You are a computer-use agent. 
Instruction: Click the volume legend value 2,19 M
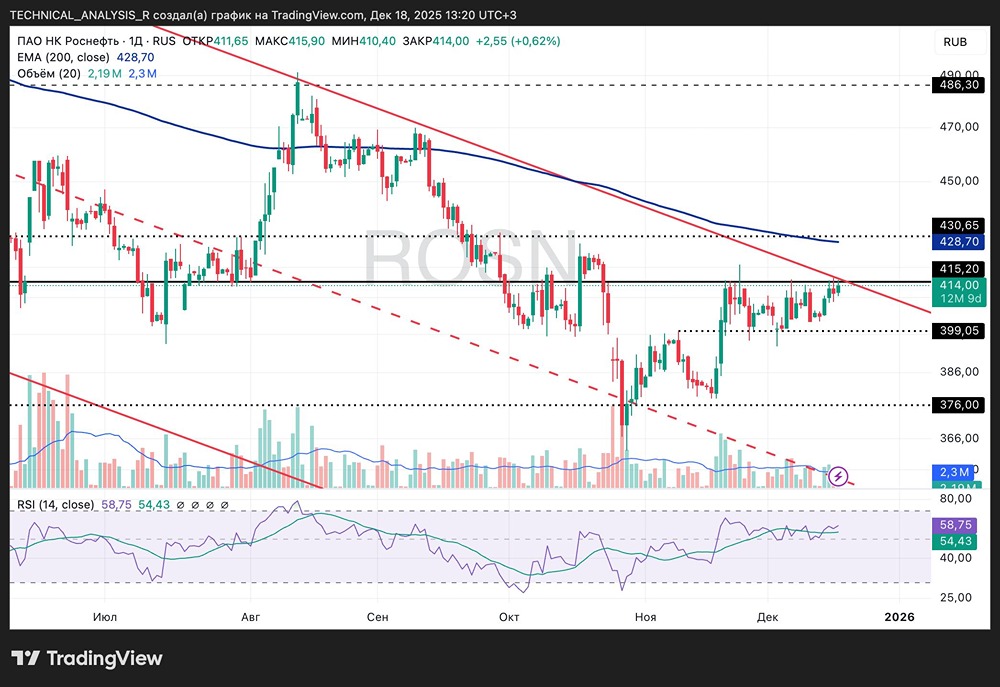[105, 74]
